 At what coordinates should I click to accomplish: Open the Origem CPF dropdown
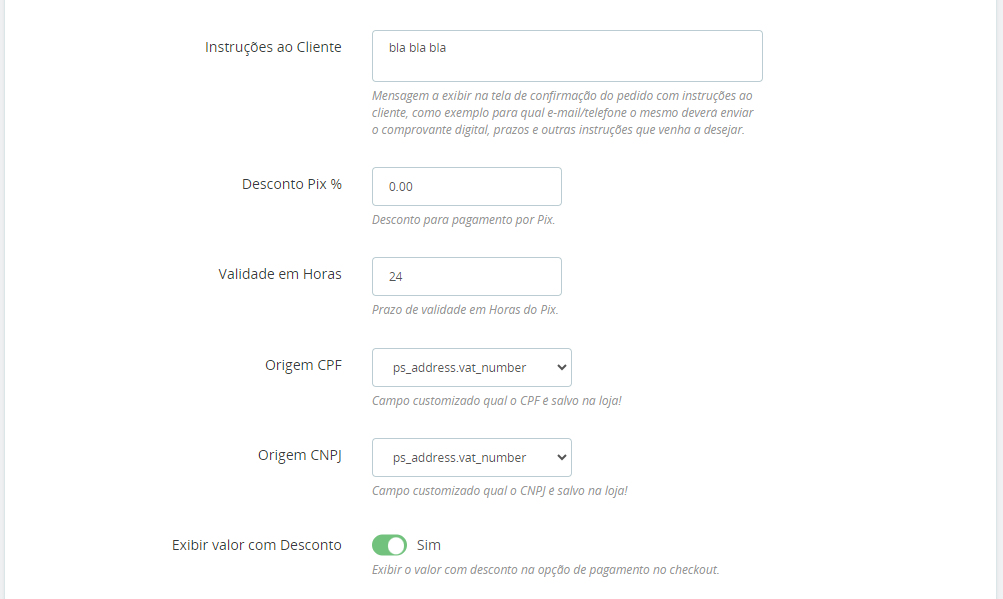click(x=471, y=367)
